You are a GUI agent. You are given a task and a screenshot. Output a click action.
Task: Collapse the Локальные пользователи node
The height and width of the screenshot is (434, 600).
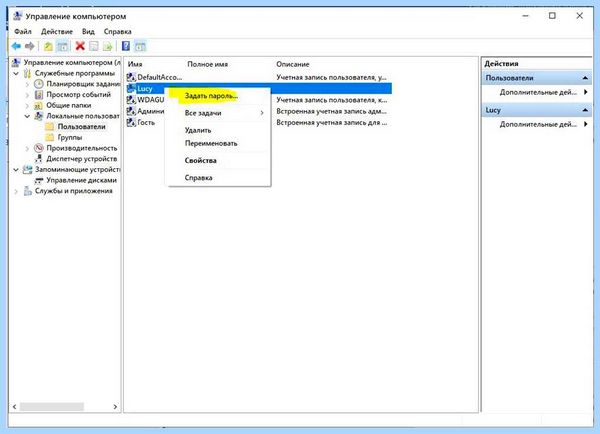click(x=27, y=116)
